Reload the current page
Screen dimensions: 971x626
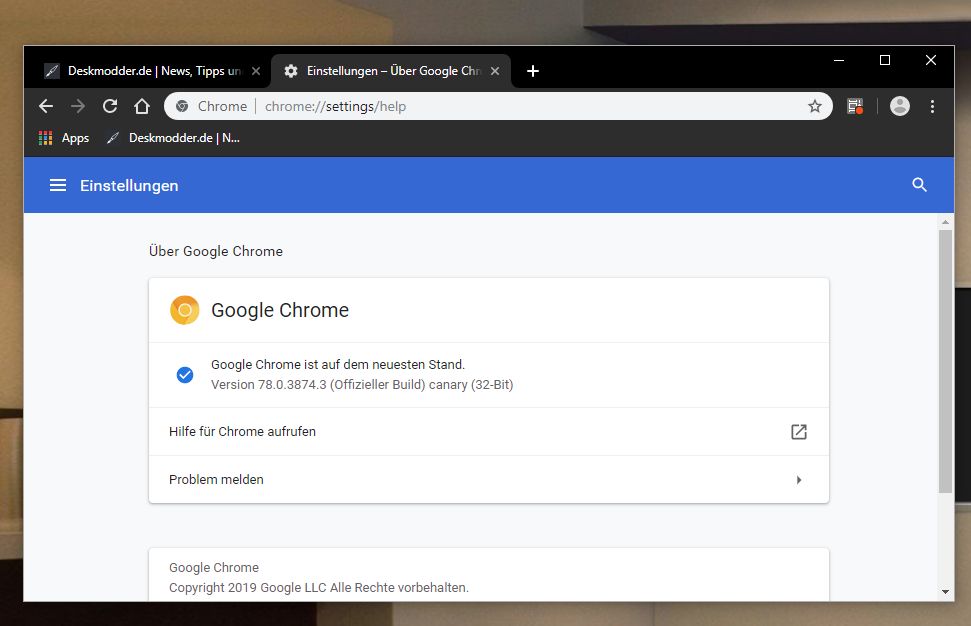tap(110, 107)
